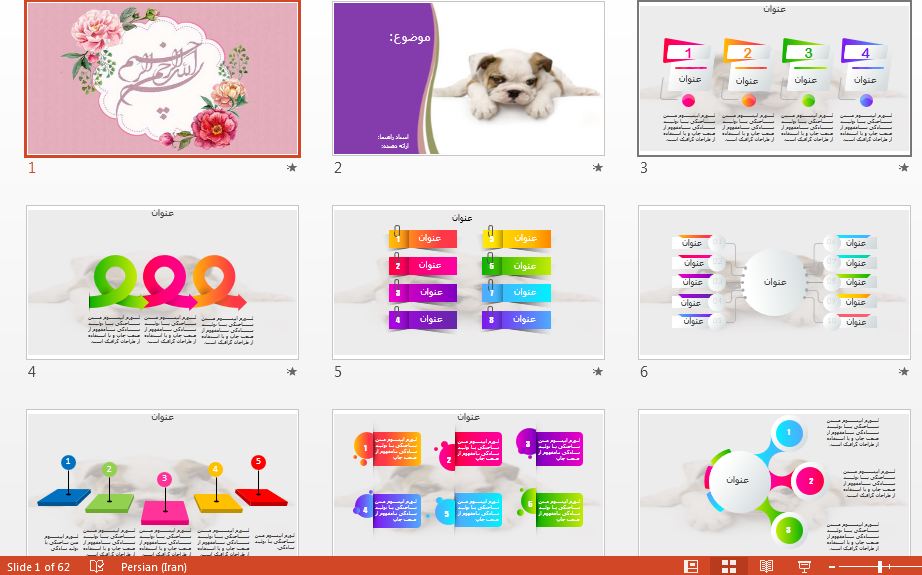Click the spell check icon in status bar

click(97, 566)
